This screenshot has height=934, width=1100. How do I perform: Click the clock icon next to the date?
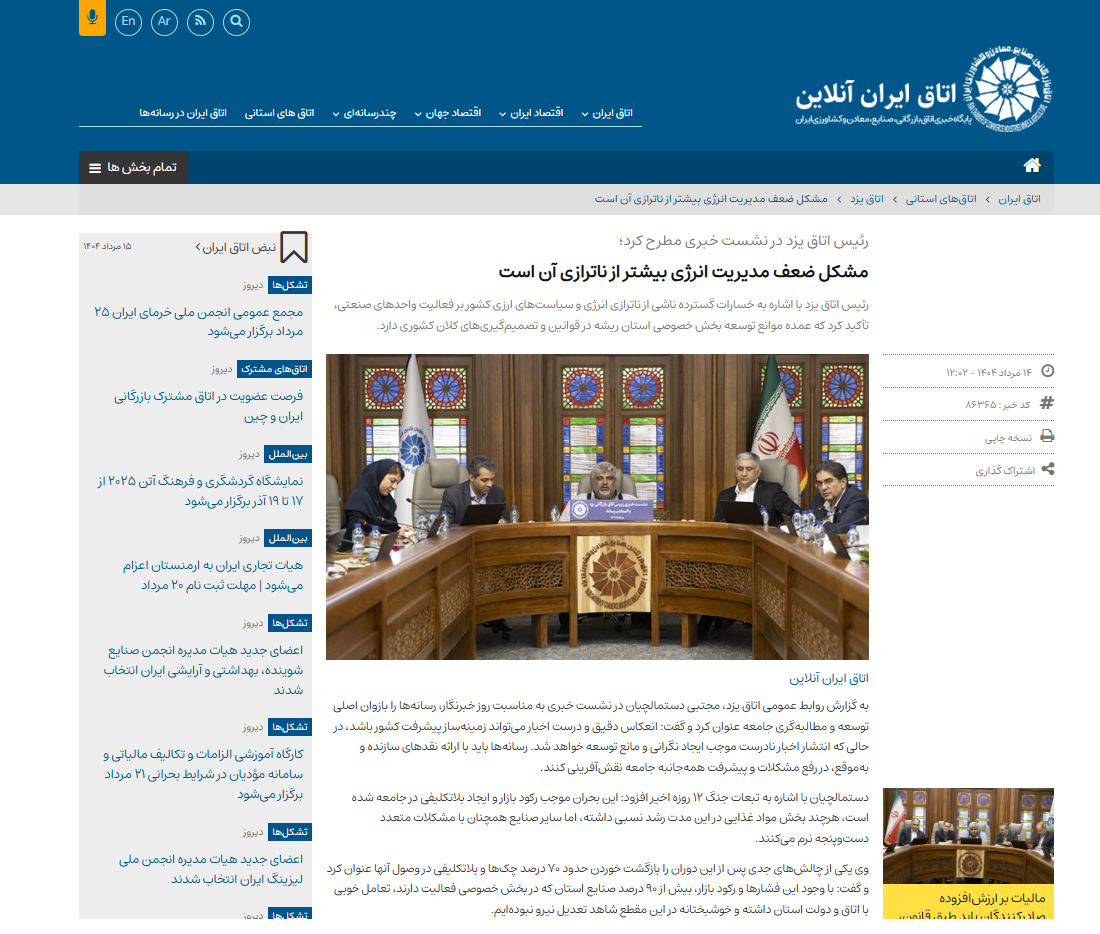[1047, 371]
